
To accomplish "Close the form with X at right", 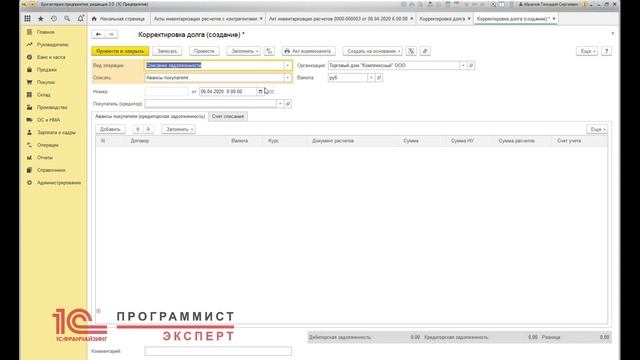I will 613,33.
